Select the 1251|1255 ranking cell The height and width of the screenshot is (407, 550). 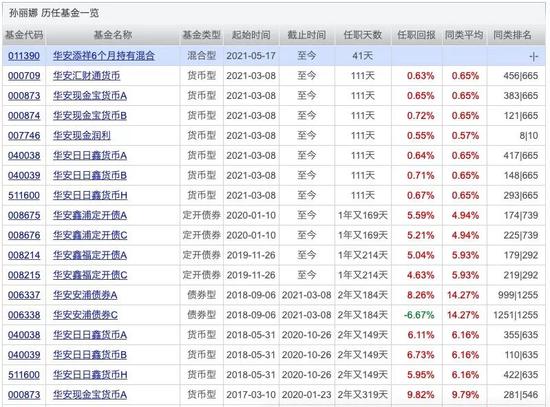coord(516,315)
